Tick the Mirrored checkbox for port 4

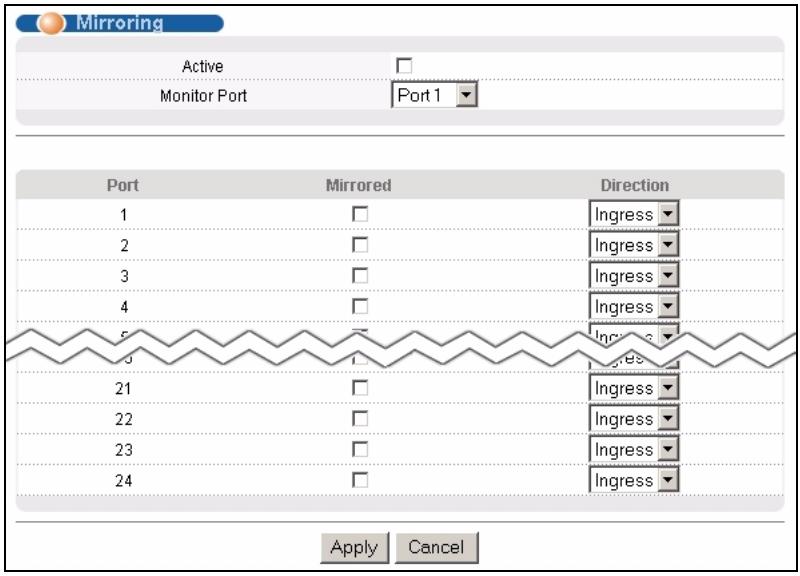coord(360,306)
